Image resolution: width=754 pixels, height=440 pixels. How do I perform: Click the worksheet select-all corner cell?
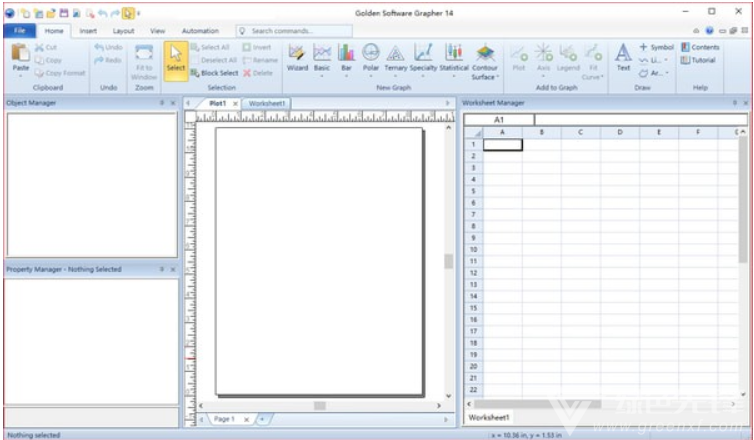point(474,132)
